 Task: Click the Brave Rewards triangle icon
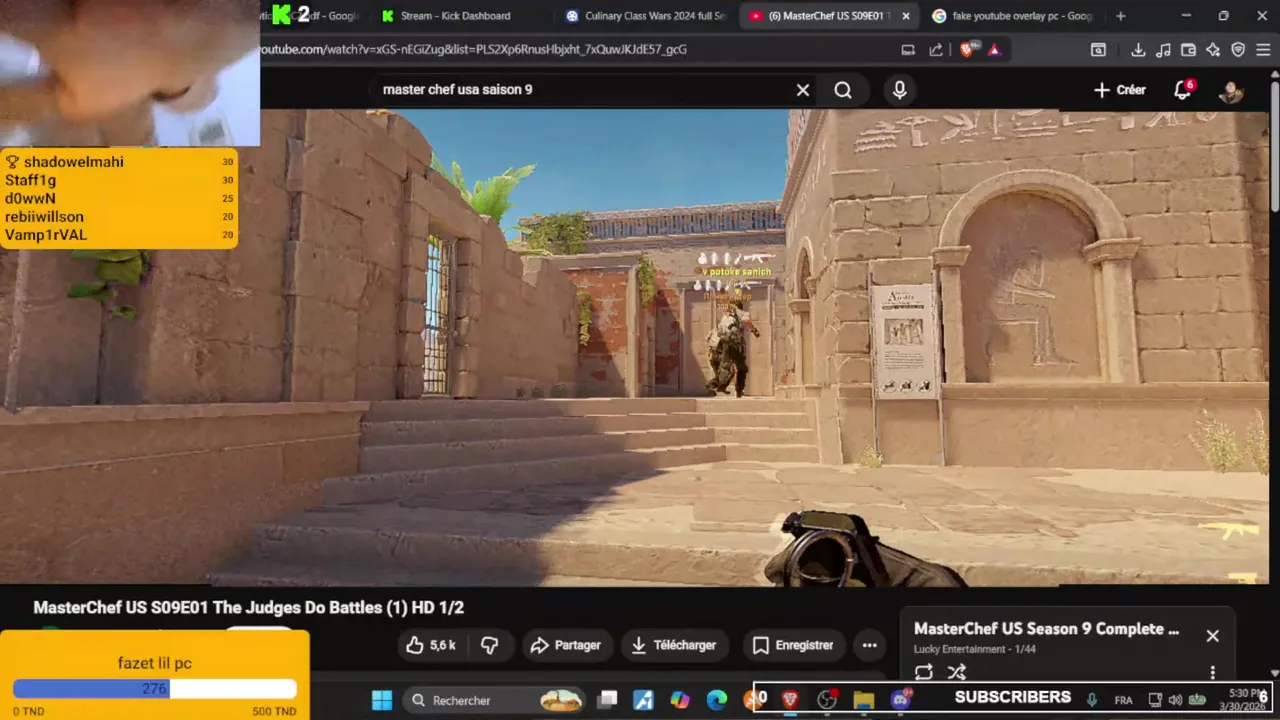[994, 49]
